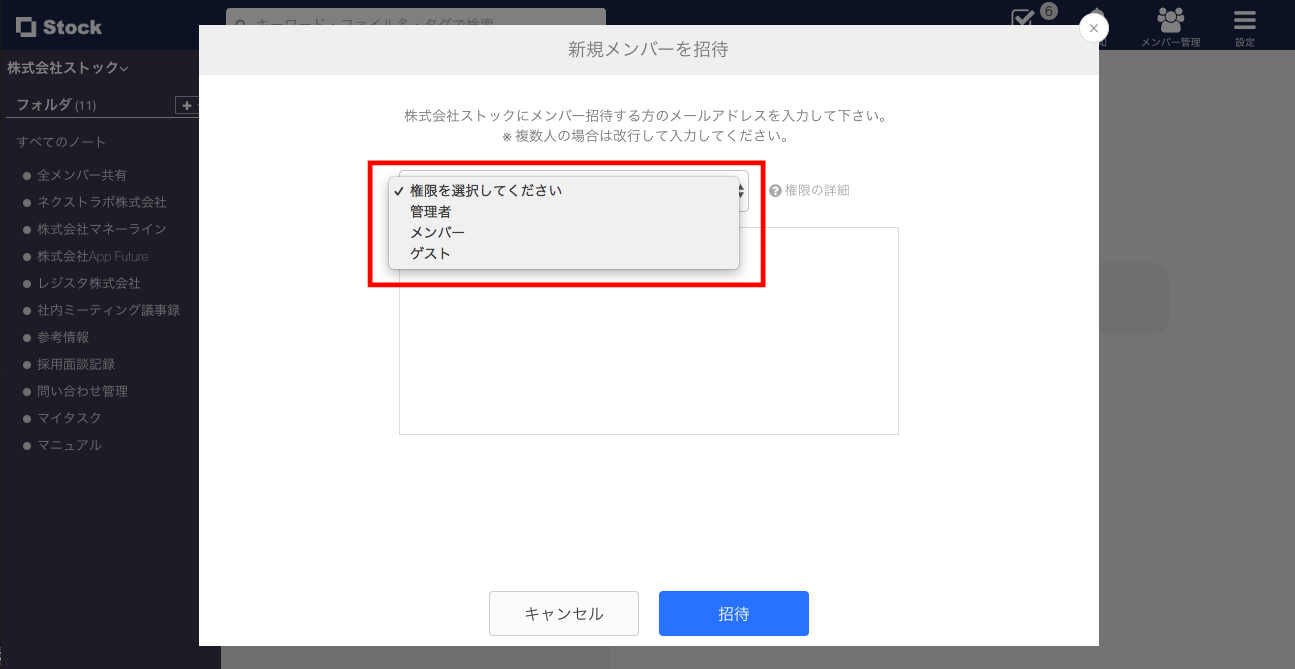
Task: Select the メンバー permission option
Action: click(435, 232)
